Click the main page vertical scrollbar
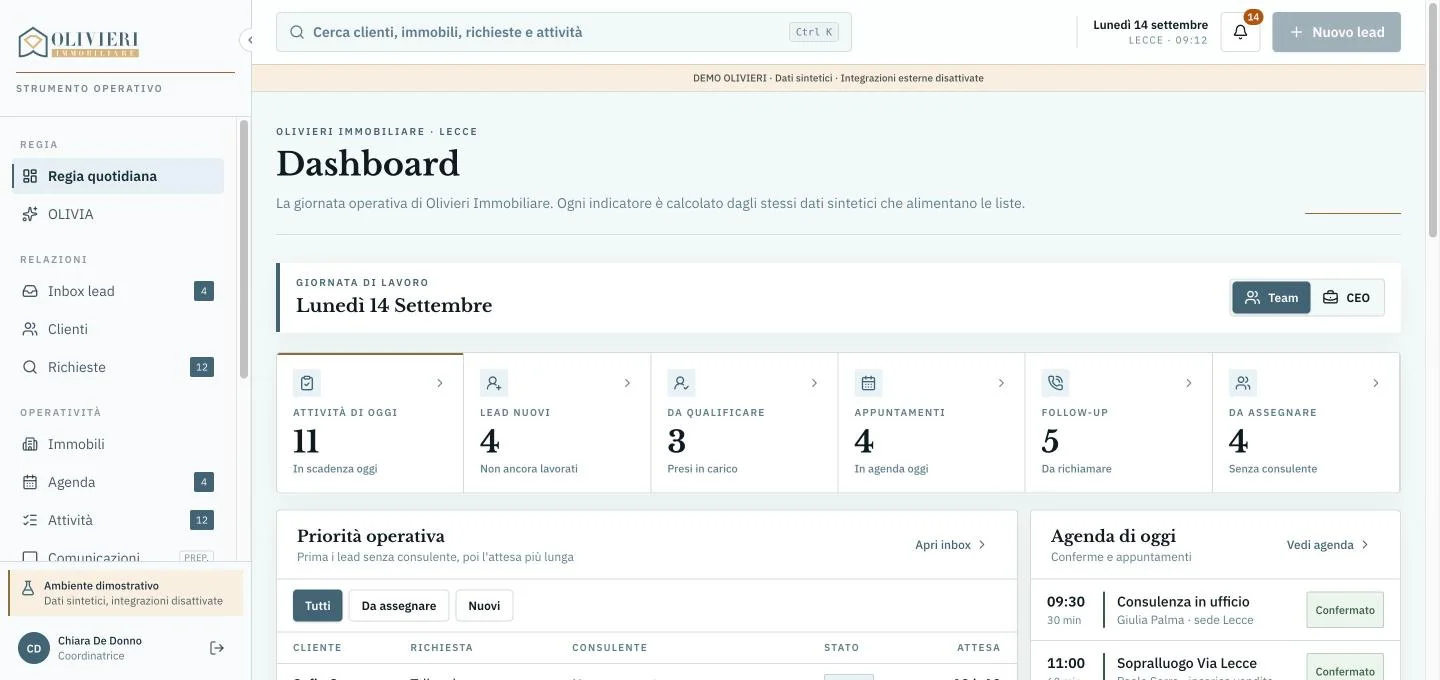Viewport: 1440px width, 680px height. pyautogui.click(x=1432, y=120)
